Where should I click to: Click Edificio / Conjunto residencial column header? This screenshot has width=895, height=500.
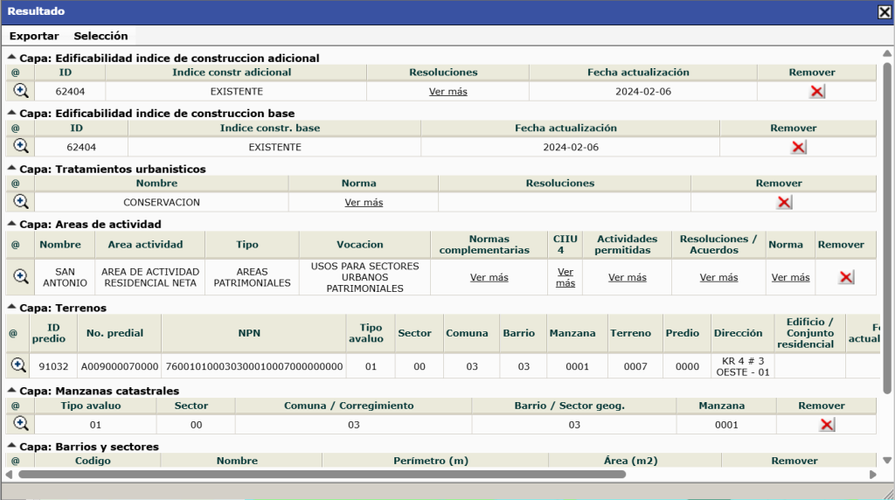coord(810,333)
